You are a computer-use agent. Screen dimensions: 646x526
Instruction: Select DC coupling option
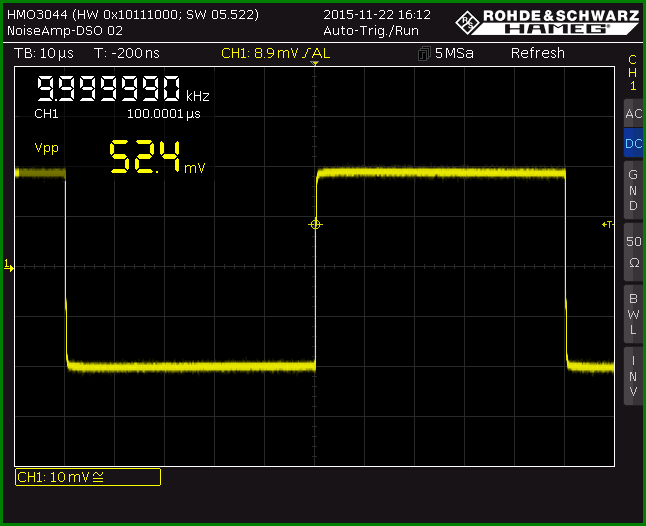click(x=633, y=143)
